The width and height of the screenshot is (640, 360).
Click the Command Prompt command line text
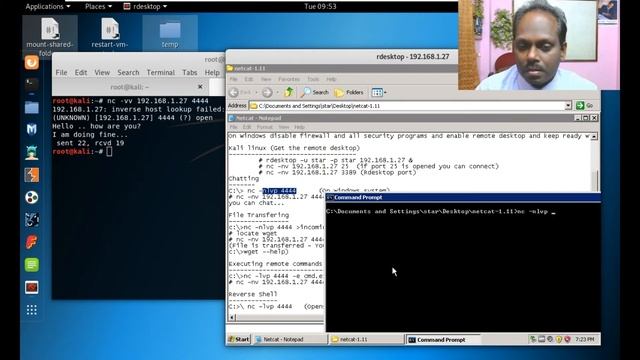coord(440,212)
